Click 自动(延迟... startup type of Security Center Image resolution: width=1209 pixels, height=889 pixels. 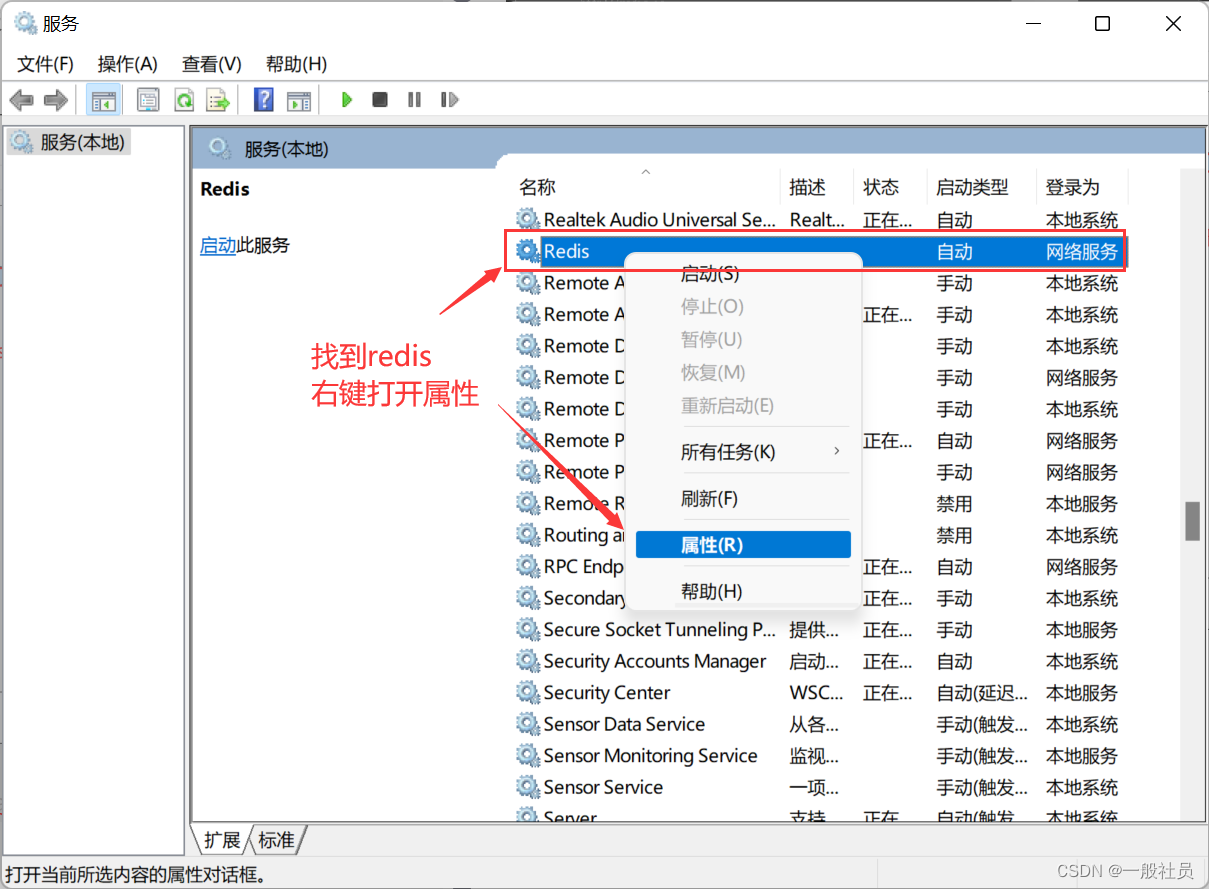coord(982,692)
